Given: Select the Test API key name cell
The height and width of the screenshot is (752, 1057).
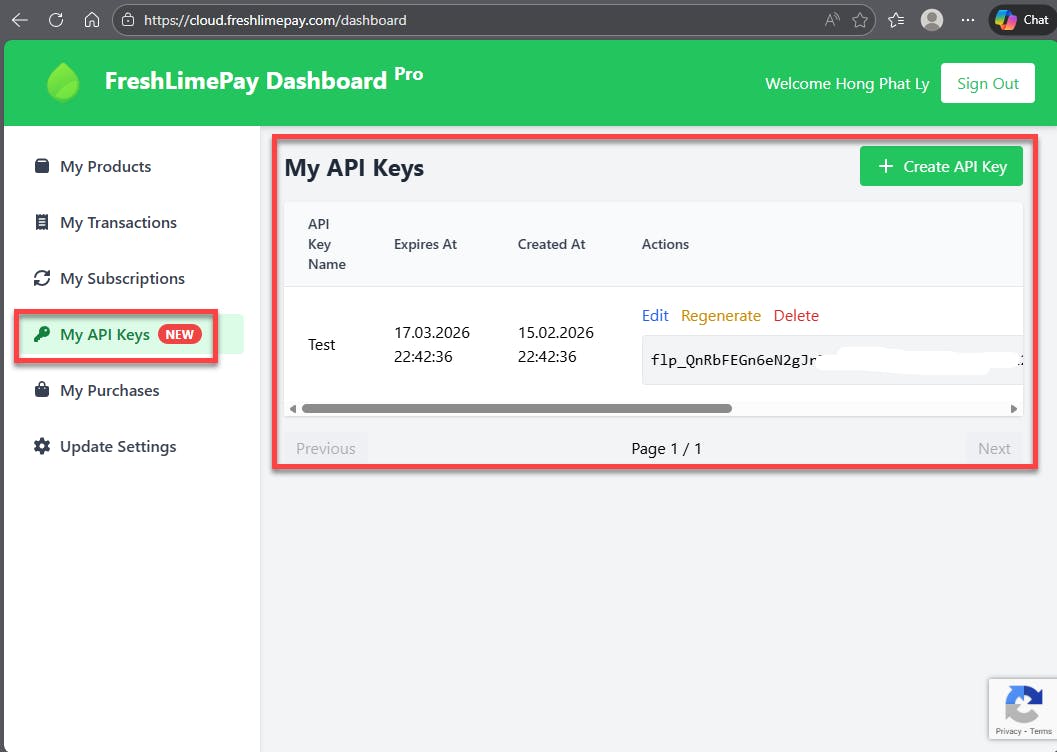Looking at the screenshot, I should tap(322, 344).
